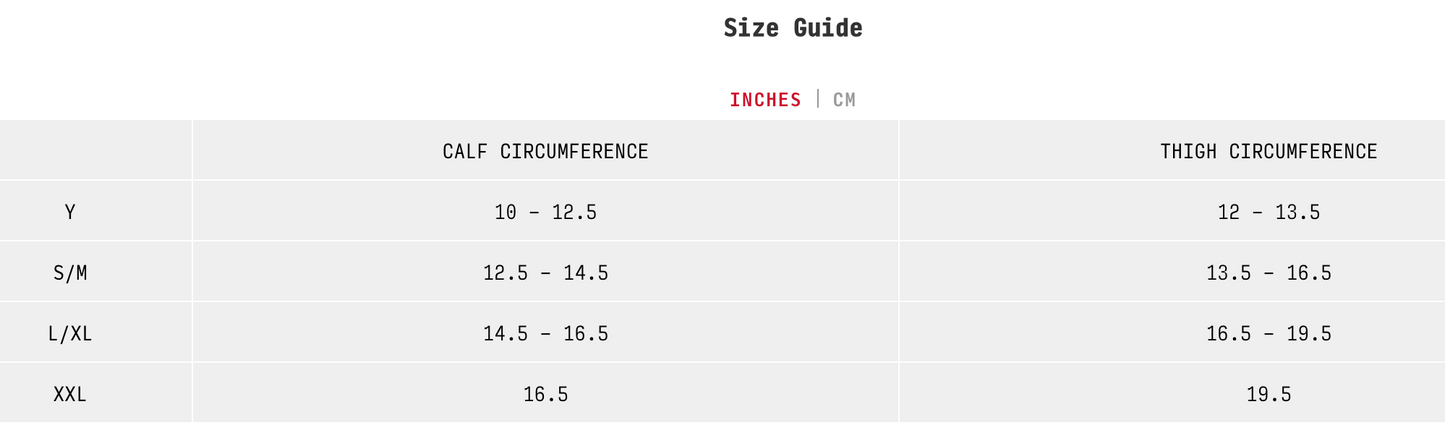The width and height of the screenshot is (1445, 438).
Task: Select the XXL calf value 16.5
Action: pyautogui.click(x=545, y=395)
